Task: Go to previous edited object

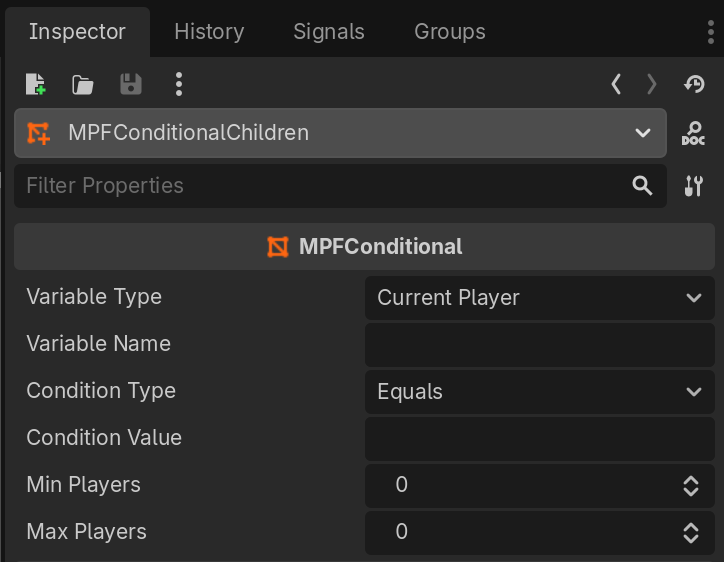Action: point(616,84)
